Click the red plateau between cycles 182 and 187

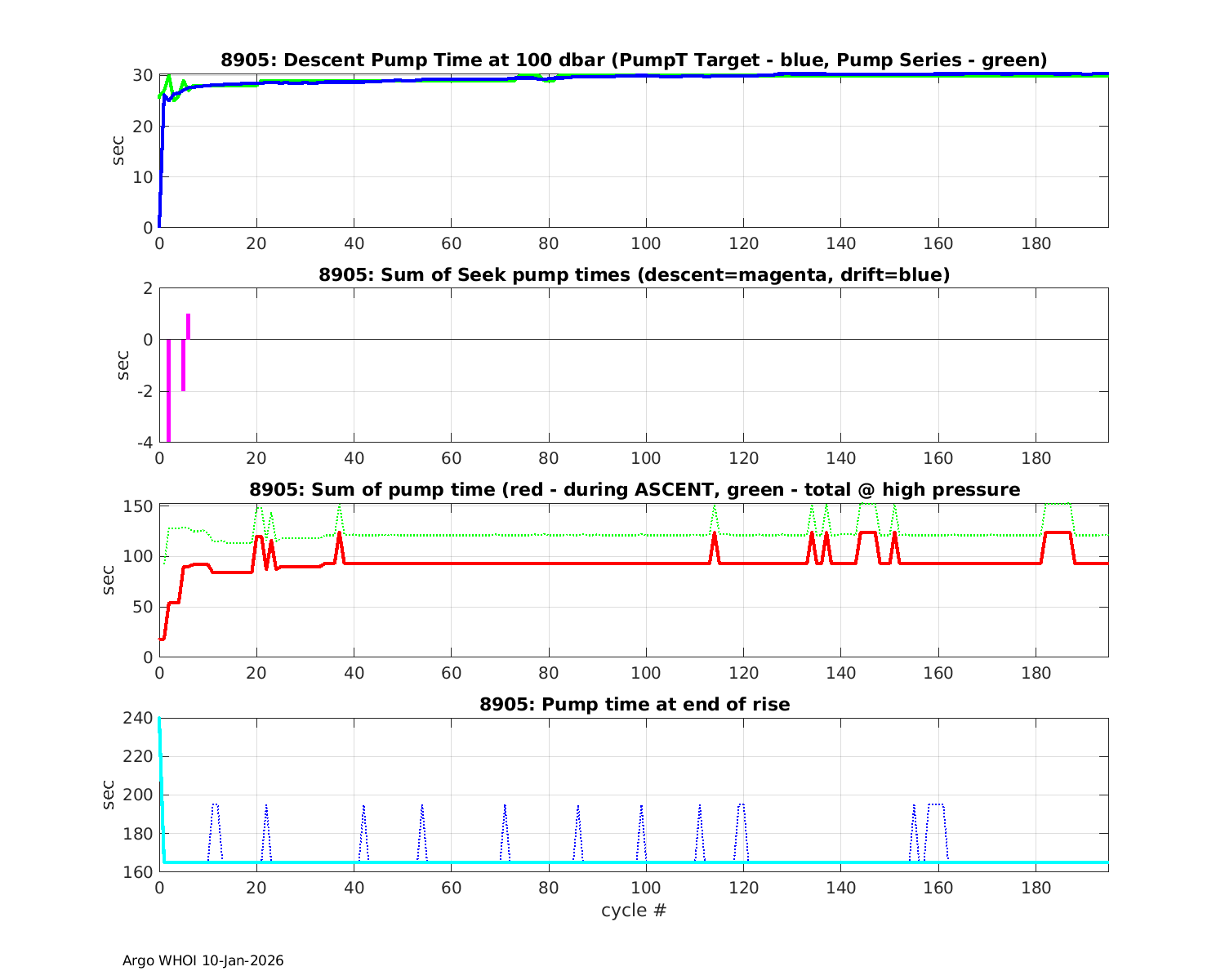(1058, 532)
